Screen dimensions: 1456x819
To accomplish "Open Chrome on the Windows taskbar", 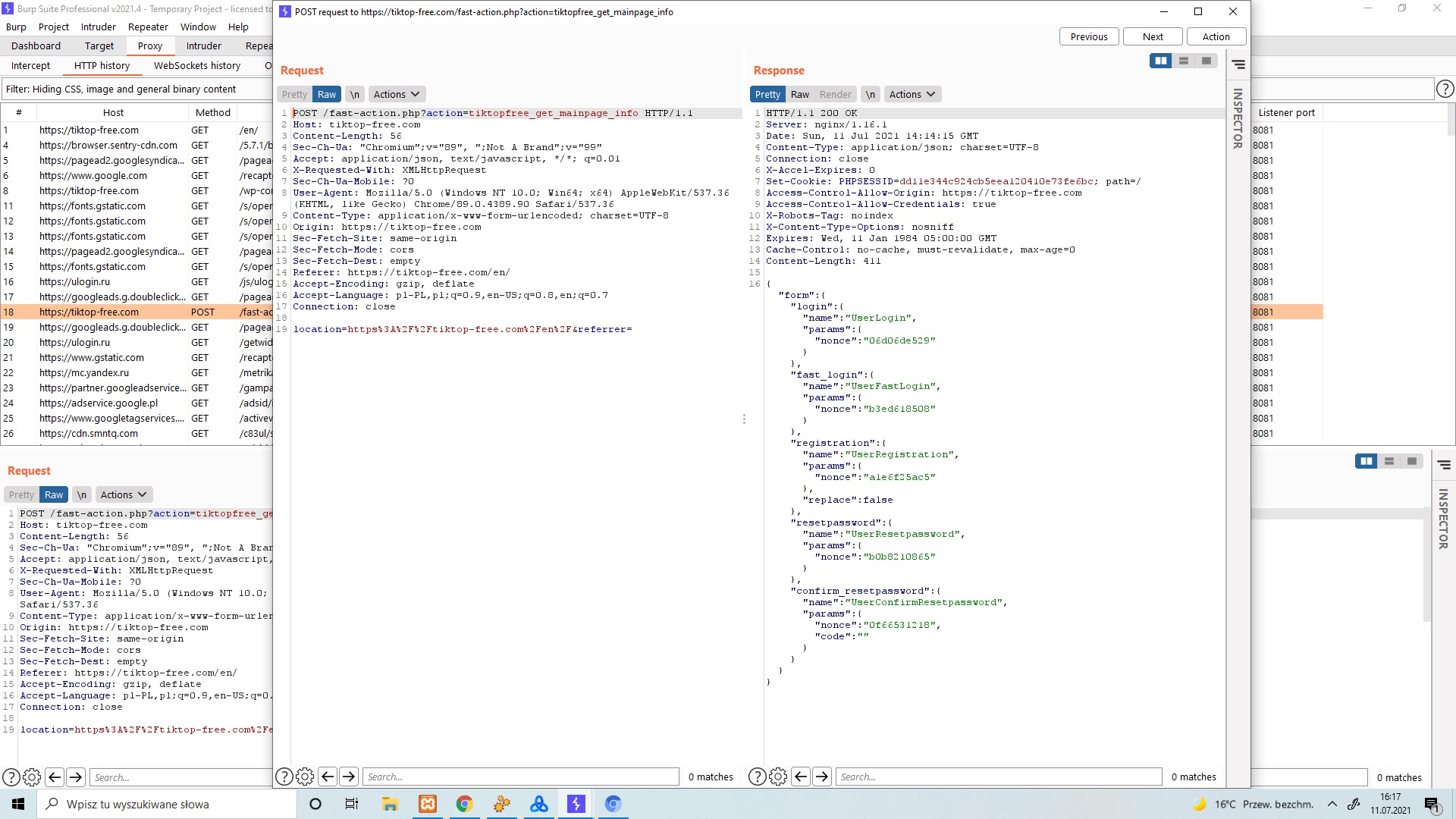I will pos(464,804).
